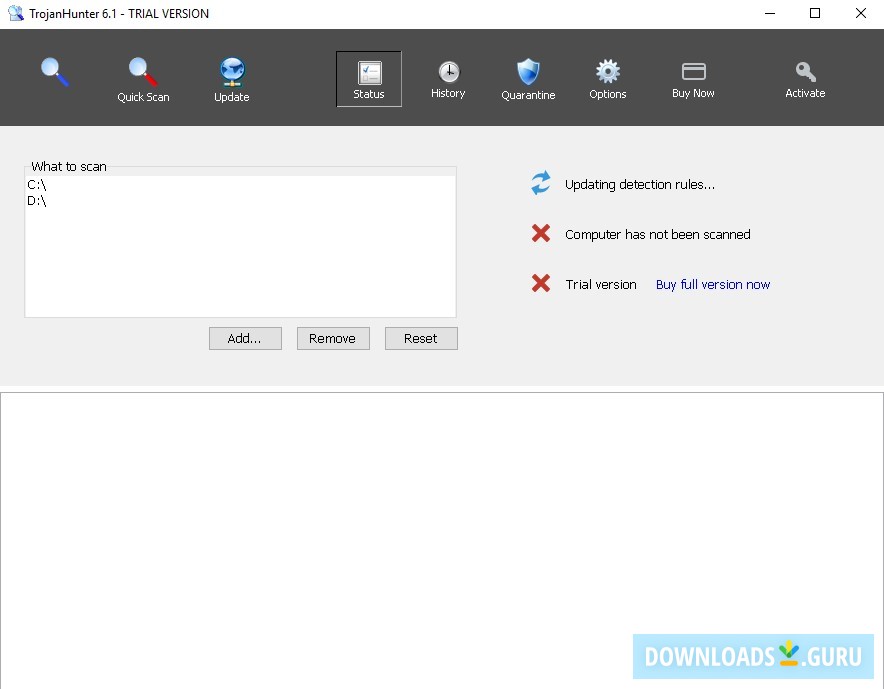Click the empty results pane at the bottom
Viewport: 884px width, 689px height.
[x=441, y=540]
